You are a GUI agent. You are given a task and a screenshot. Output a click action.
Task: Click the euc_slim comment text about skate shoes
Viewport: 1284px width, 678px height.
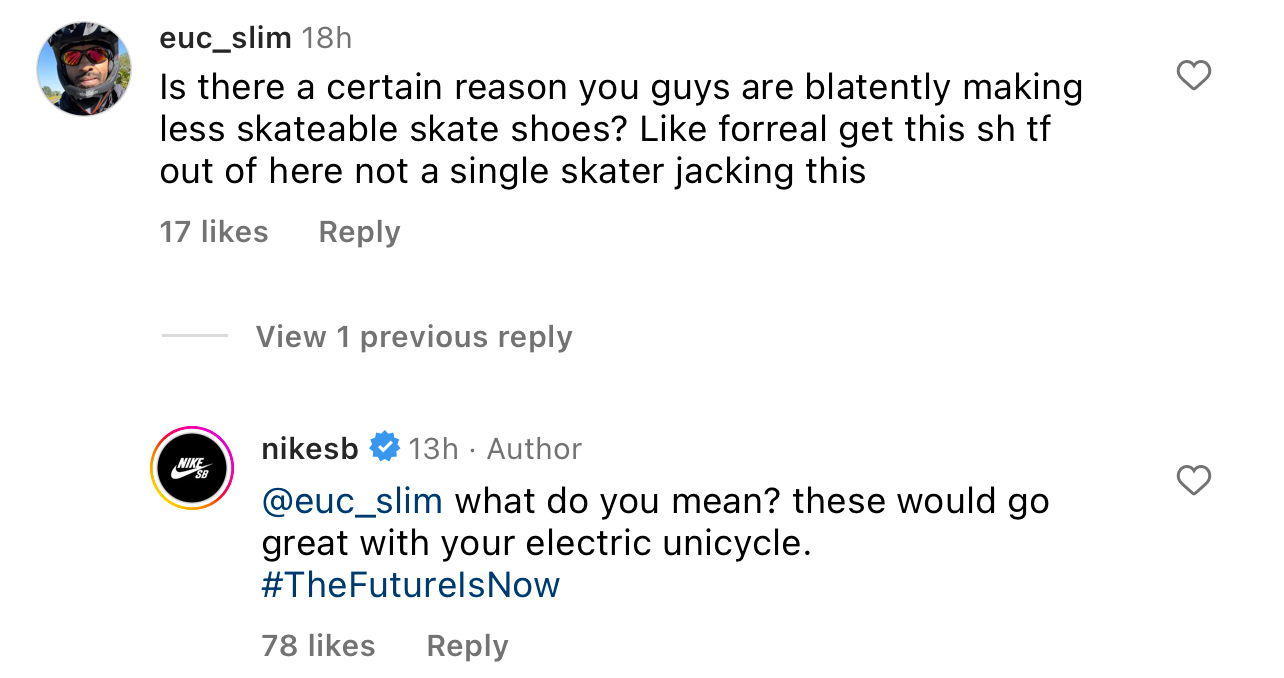tap(620, 130)
